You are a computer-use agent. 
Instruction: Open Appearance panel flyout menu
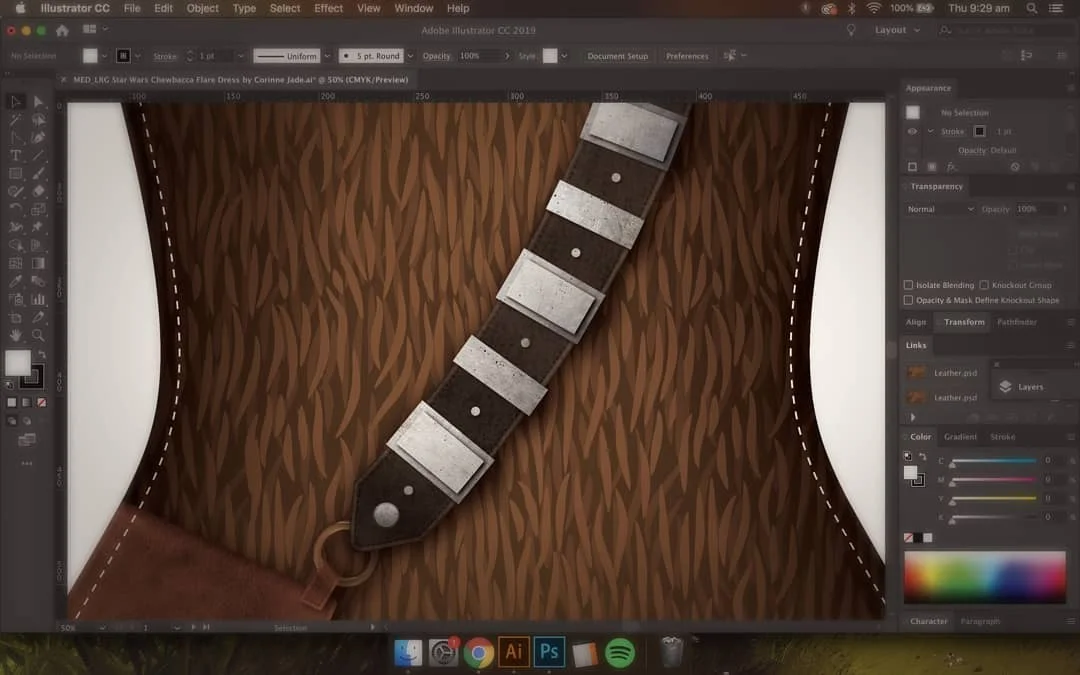[1070, 88]
